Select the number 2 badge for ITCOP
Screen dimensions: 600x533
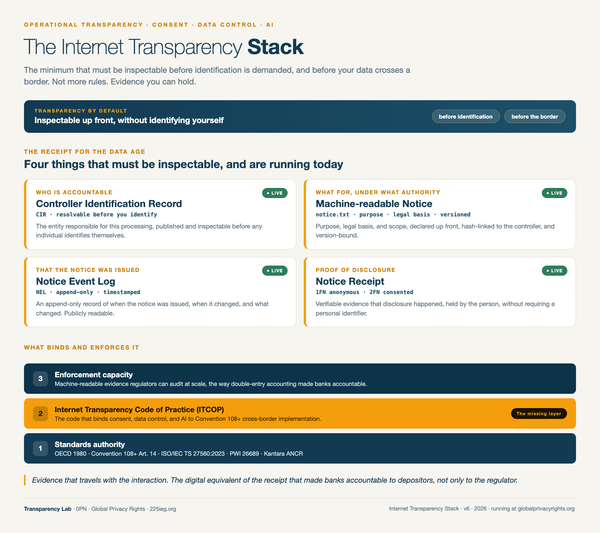[40, 413]
